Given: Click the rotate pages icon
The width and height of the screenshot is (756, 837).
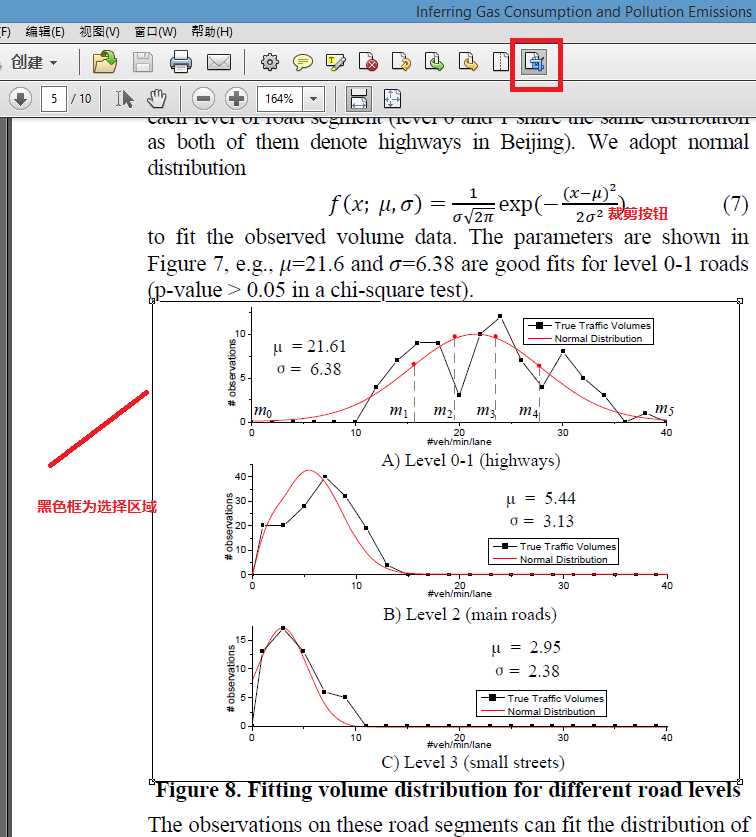Looking at the screenshot, I should [401, 62].
